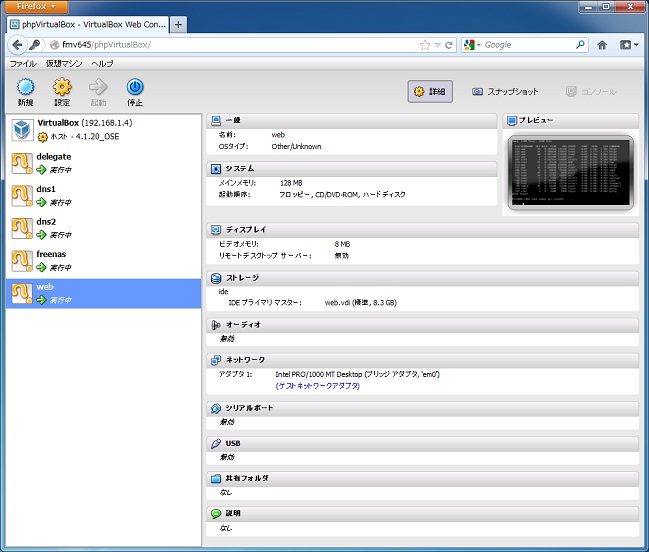Click the Other/Unknown OS type value
The height and width of the screenshot is (552, 649).
pyautogui.click(x=296, y=146)
